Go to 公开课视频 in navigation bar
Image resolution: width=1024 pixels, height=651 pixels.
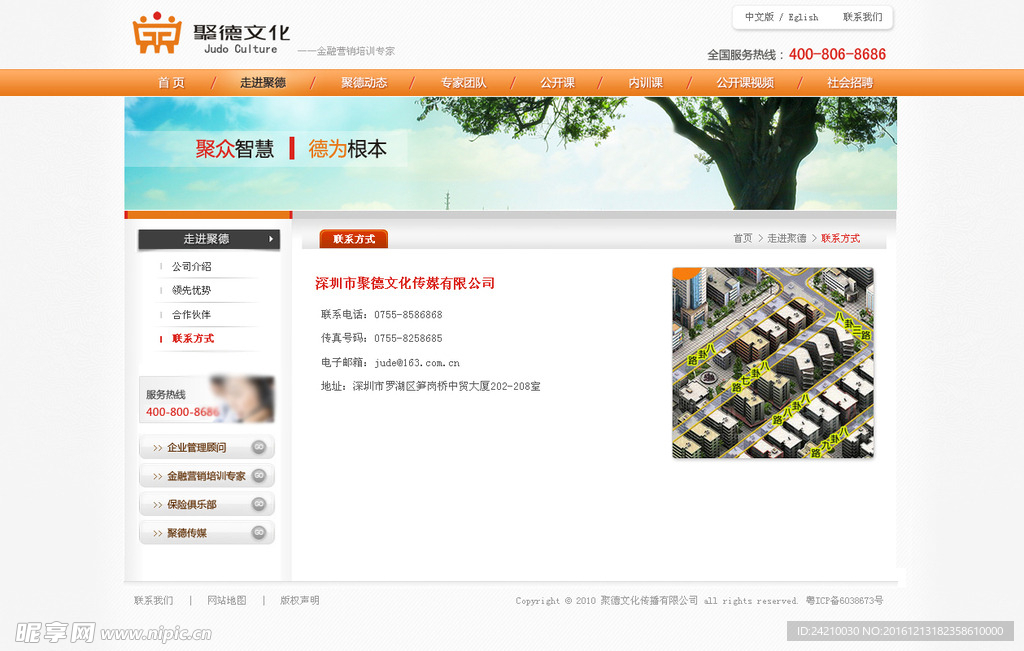tap(744, 83)
